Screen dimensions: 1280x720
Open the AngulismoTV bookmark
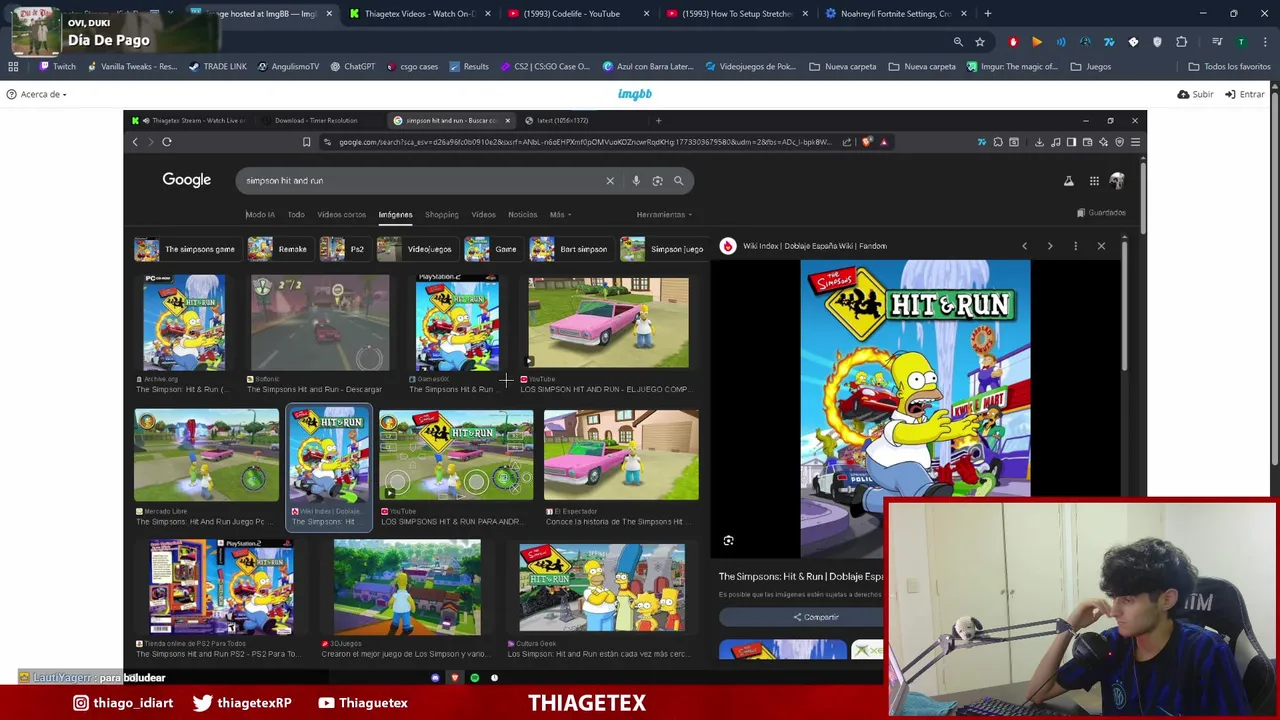click(x=288, y=66)
